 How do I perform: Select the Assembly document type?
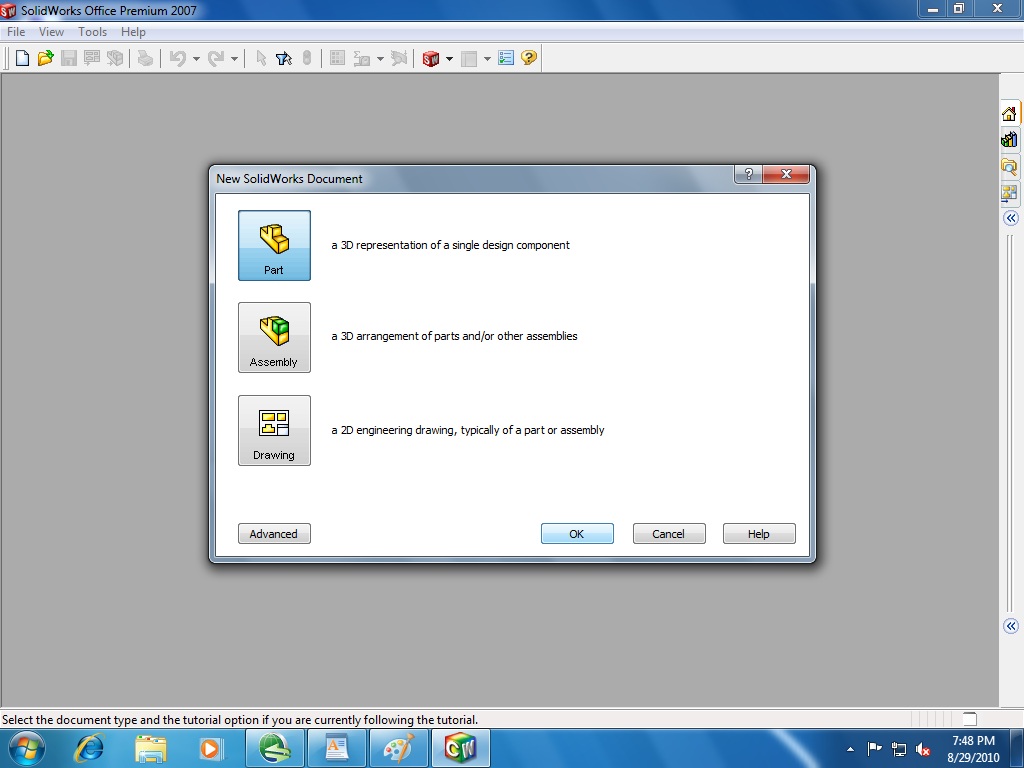274,337
